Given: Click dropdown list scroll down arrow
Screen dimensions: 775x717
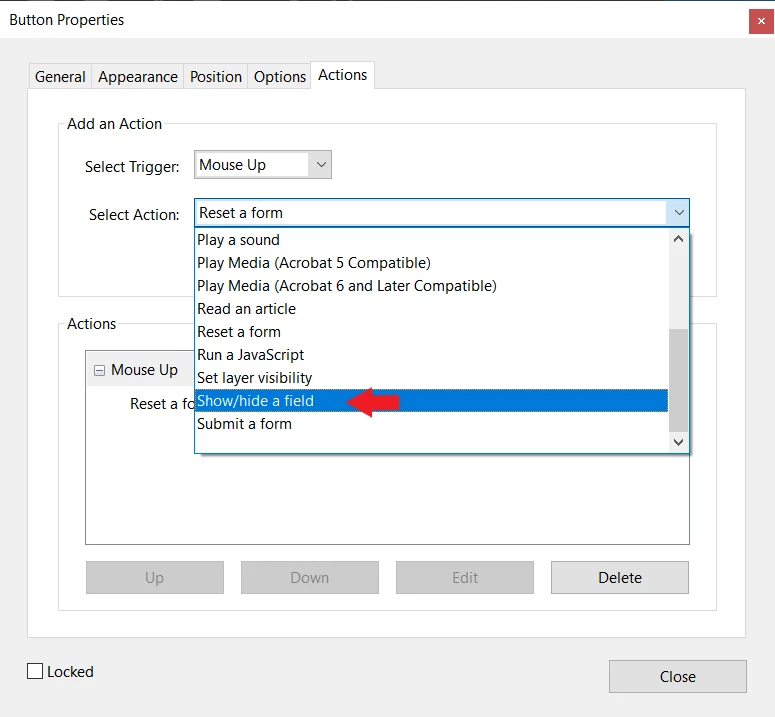Looking at the screenshot, I should click(679, 442).
